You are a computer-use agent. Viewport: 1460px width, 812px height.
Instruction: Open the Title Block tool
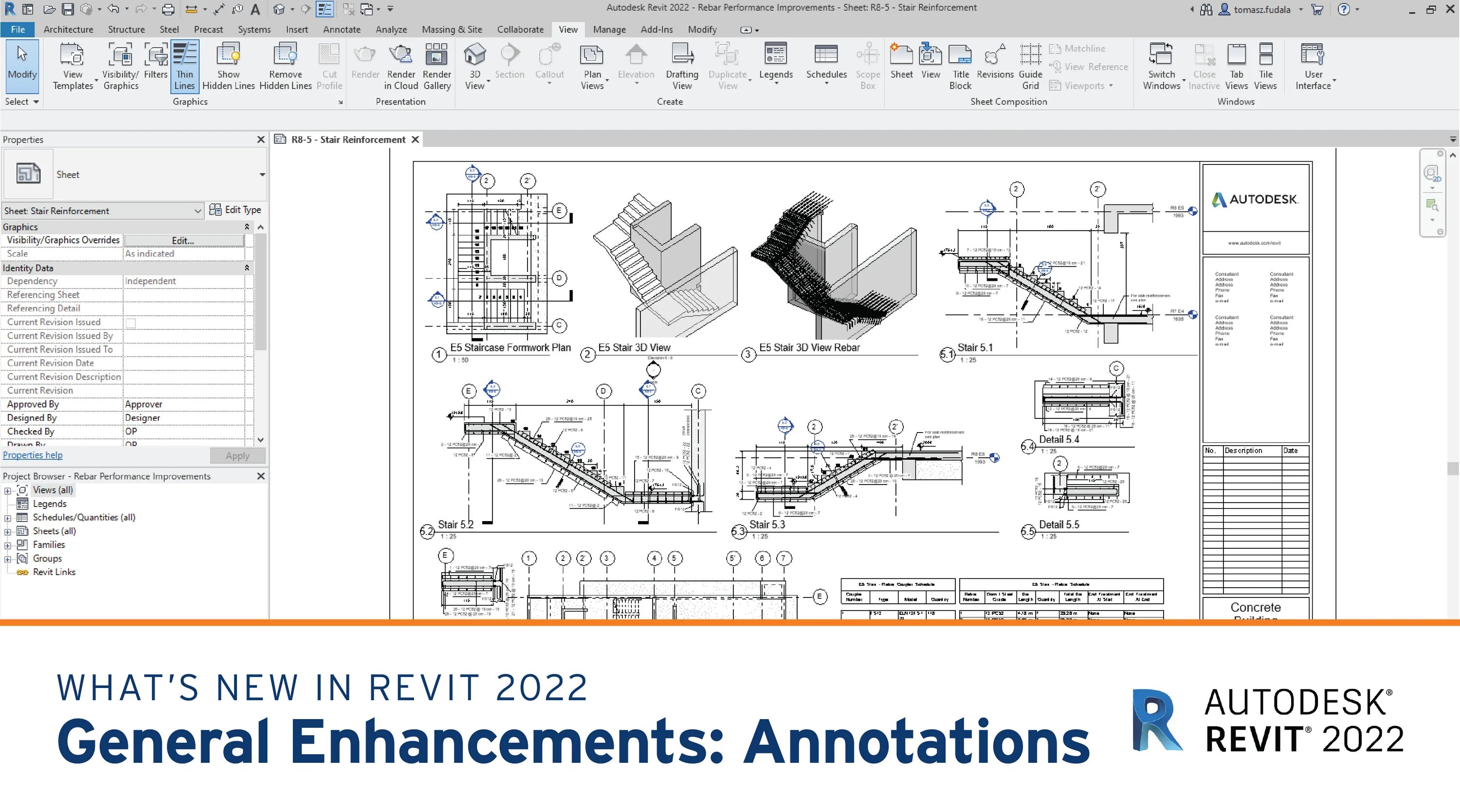point(960,66)
